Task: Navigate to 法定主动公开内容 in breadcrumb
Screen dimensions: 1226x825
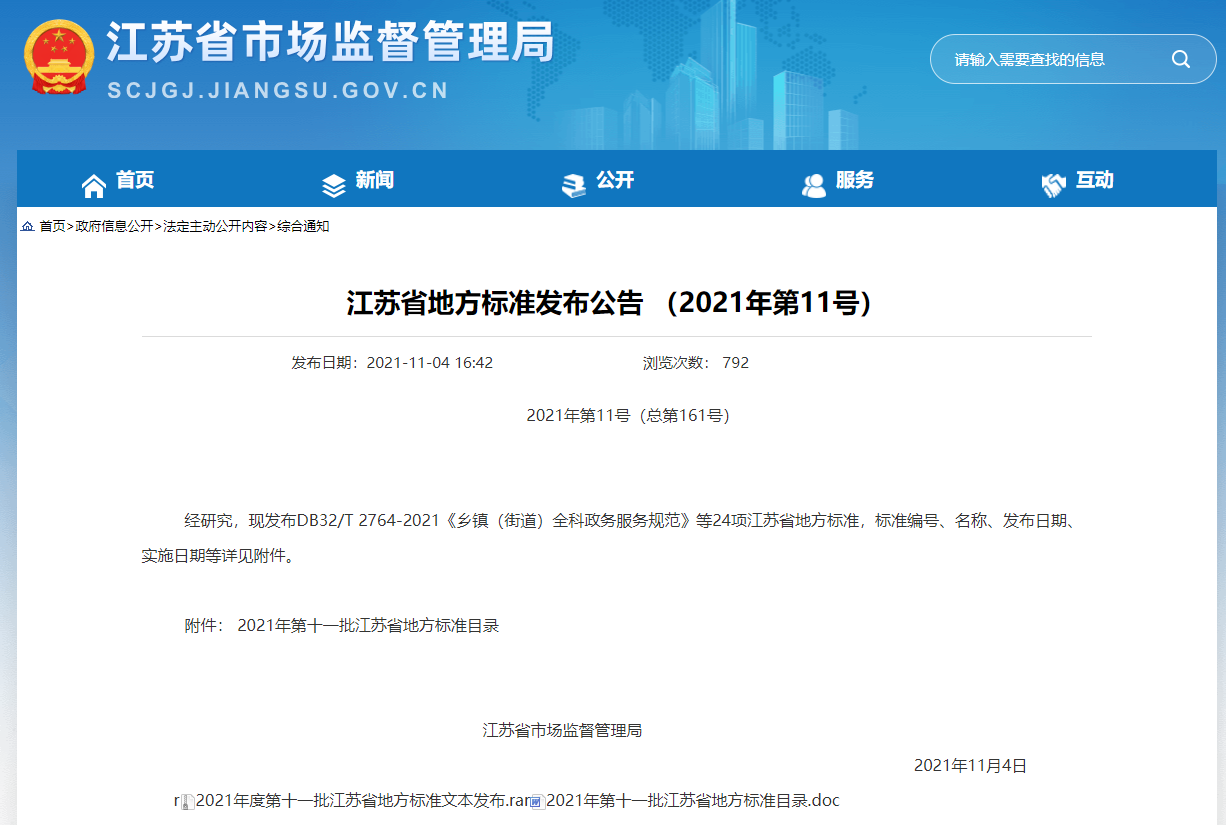Action: point(215,227)
